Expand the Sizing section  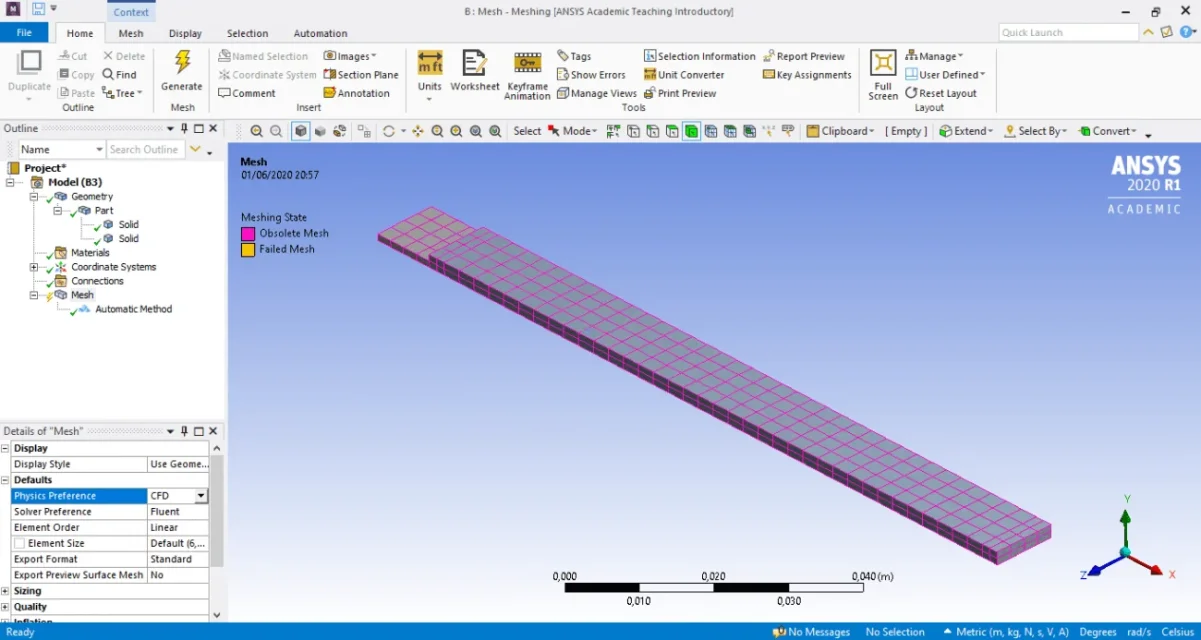coord(5,591)
